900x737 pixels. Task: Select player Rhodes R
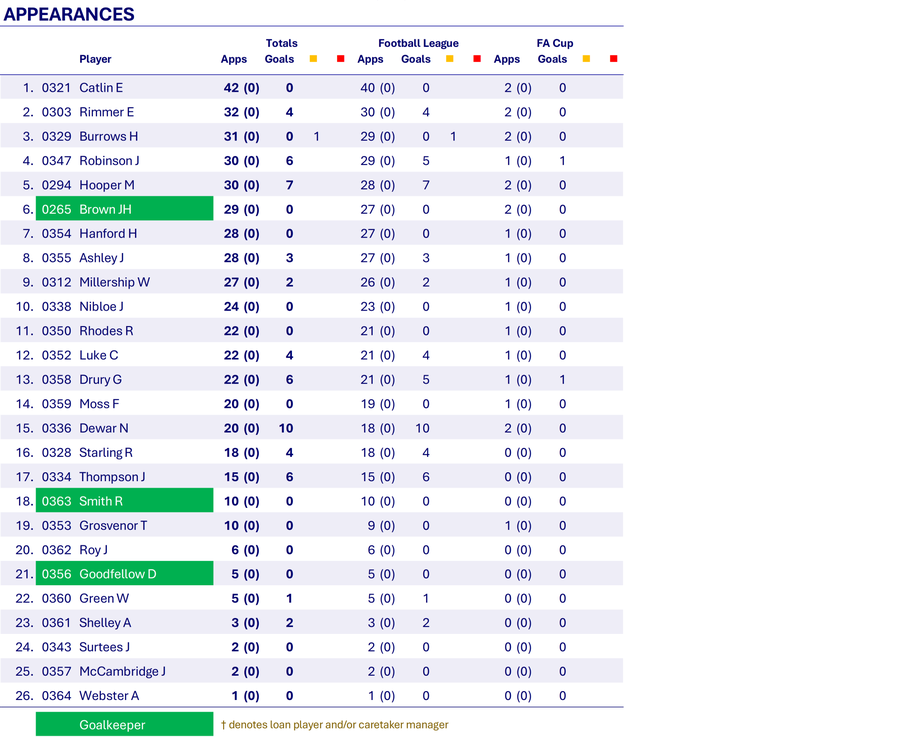pos(106,331)
